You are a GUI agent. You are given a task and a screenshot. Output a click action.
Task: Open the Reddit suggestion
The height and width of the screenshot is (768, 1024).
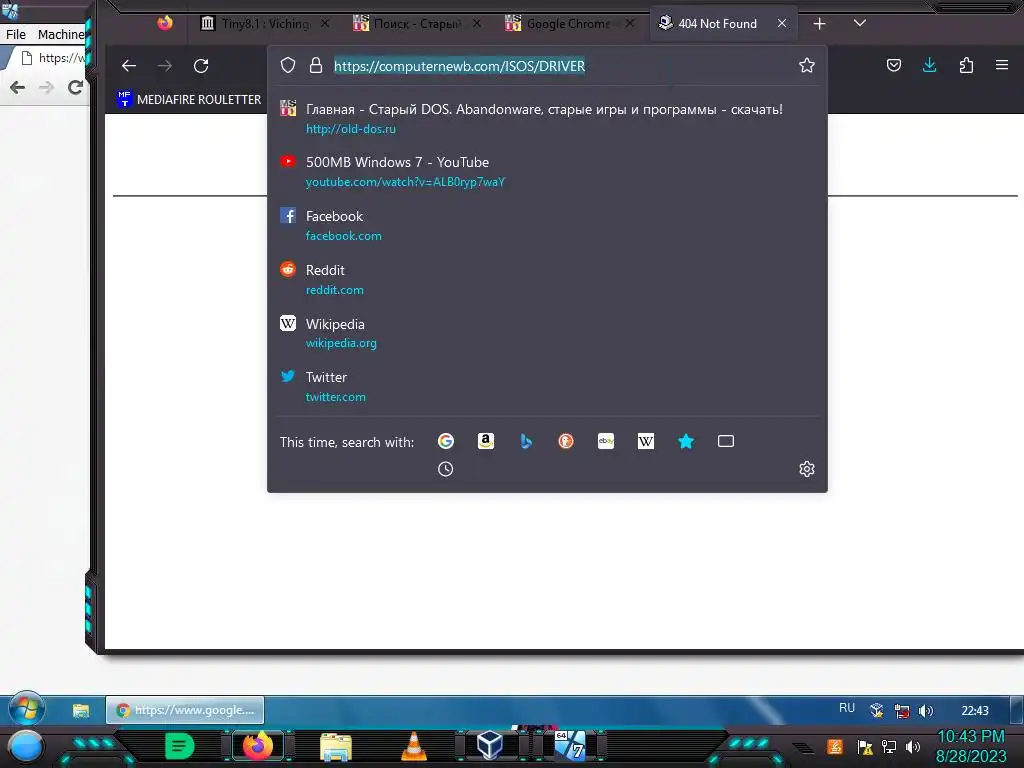pos(547,280)
